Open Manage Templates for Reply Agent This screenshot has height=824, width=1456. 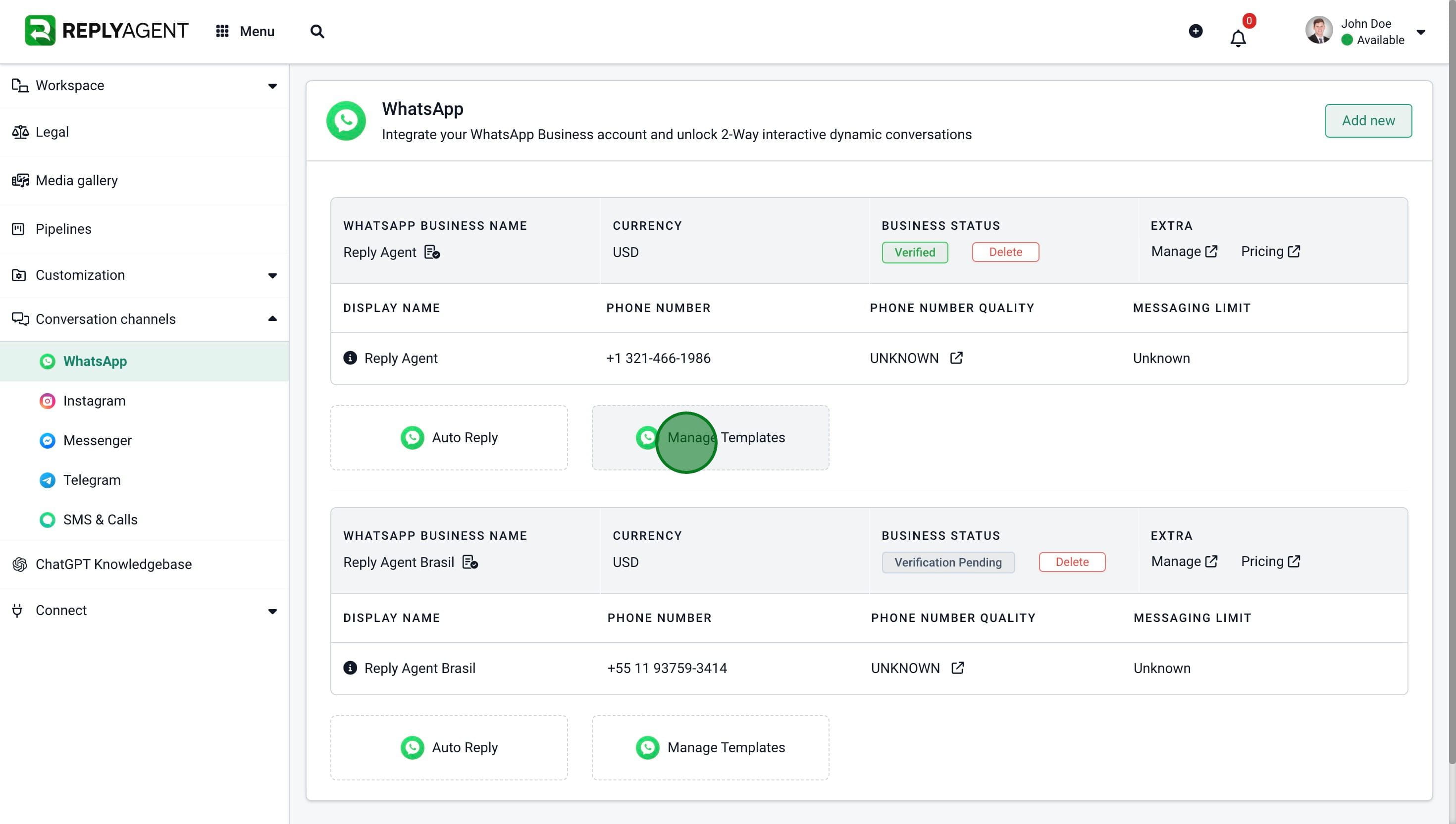tap(710, 437)
